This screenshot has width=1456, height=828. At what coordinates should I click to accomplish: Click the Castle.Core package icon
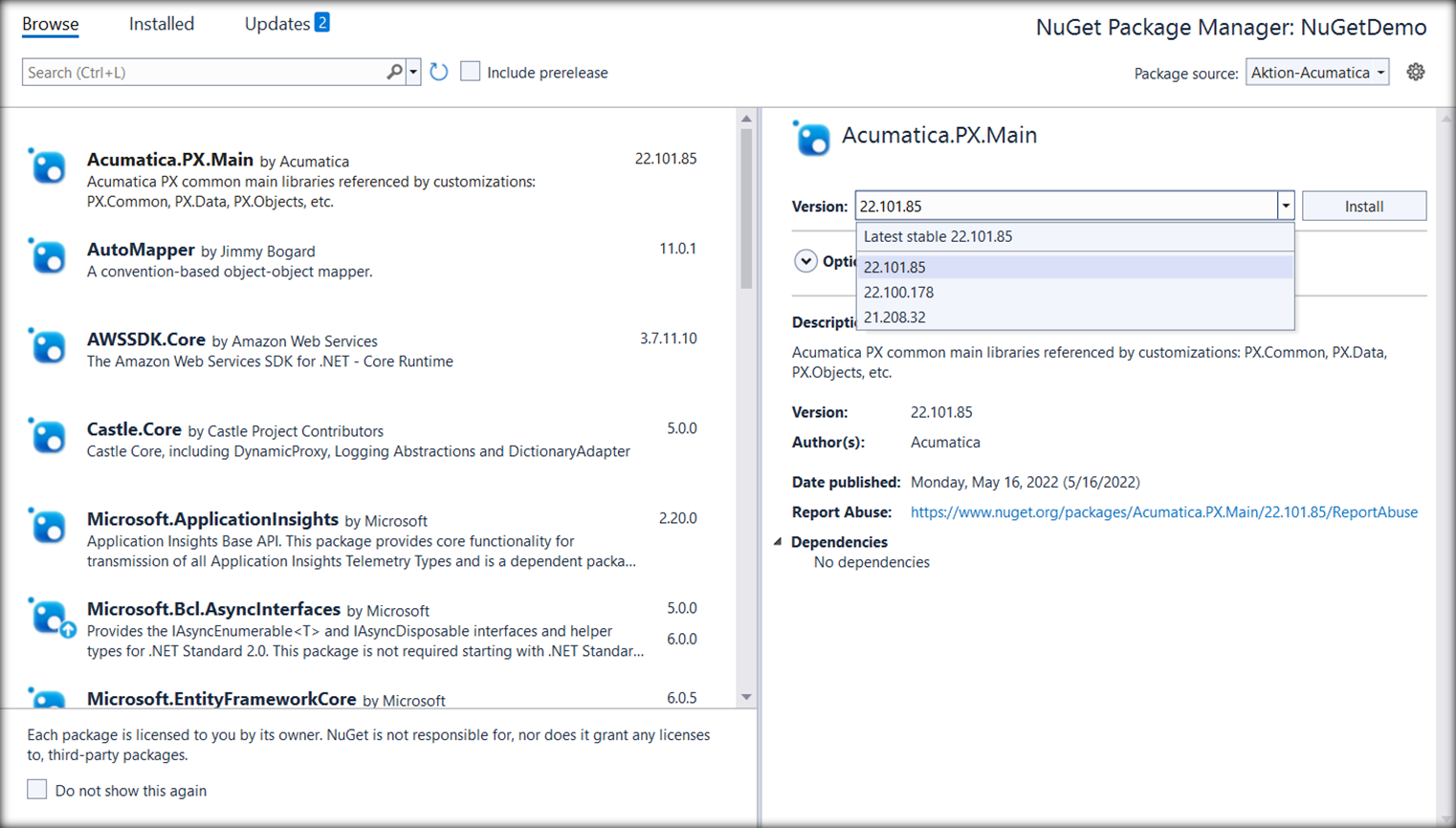pos(48,436)
